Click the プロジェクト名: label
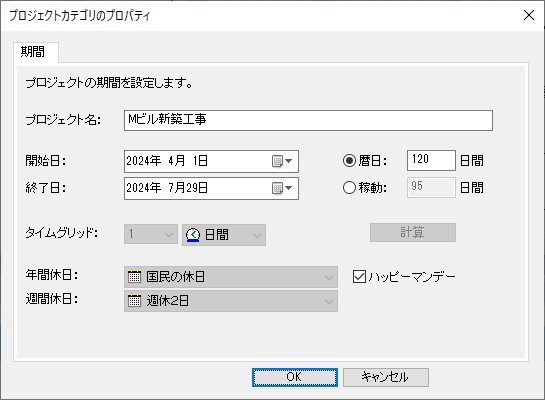The height and width of the screenshot is (400, 545). [x=63, y=120]
